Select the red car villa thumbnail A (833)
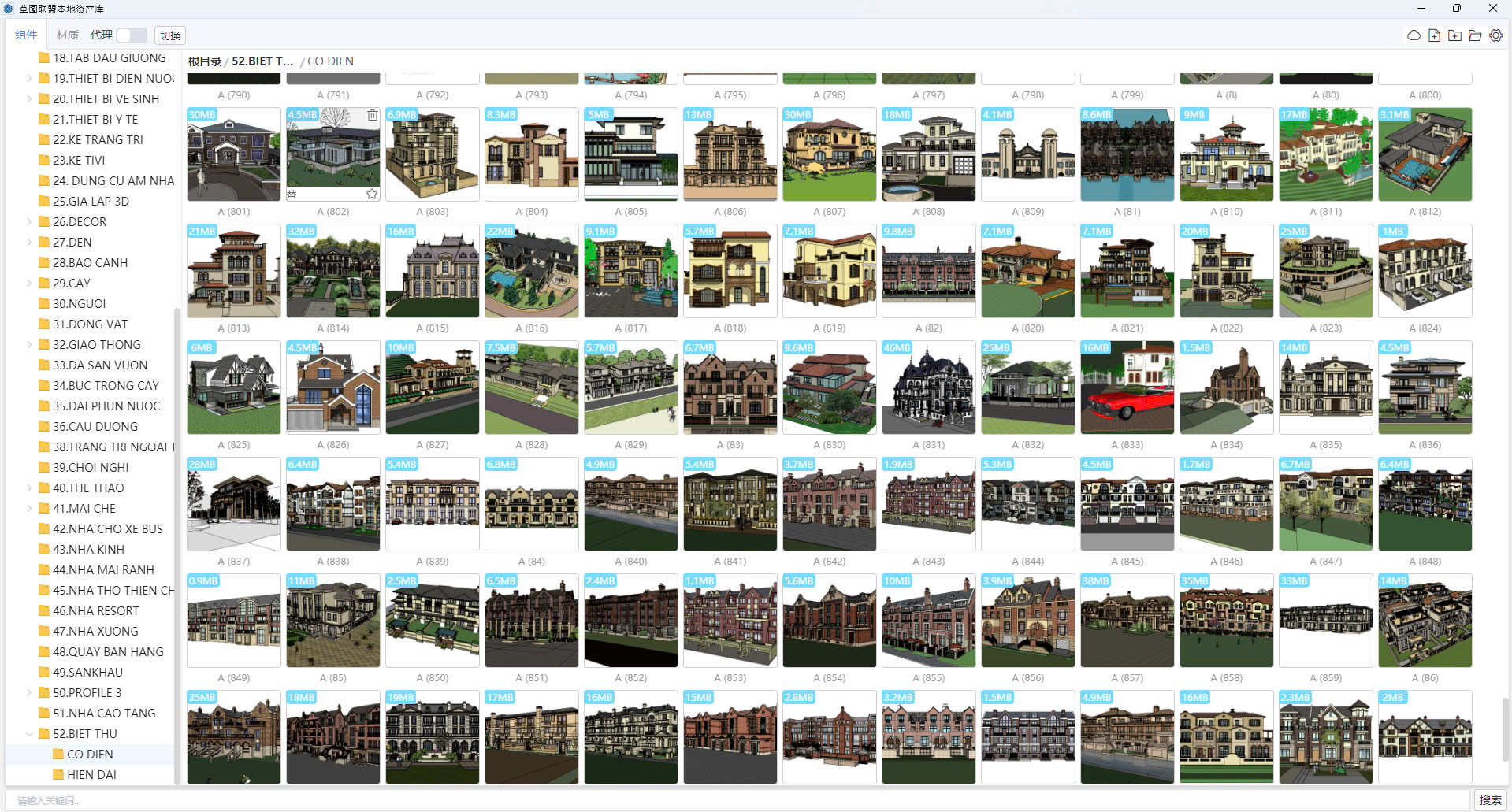 click(1127, 387)
